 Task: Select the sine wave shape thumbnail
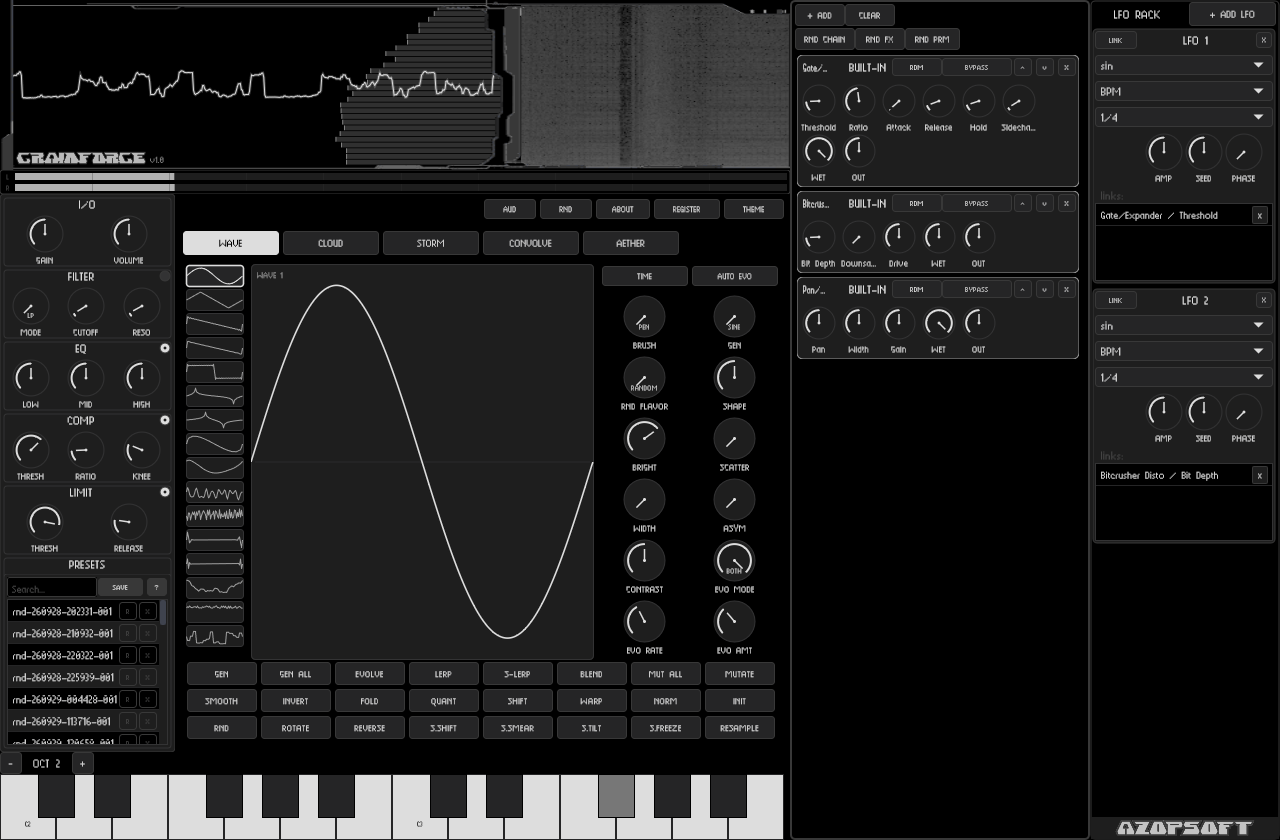215,276
